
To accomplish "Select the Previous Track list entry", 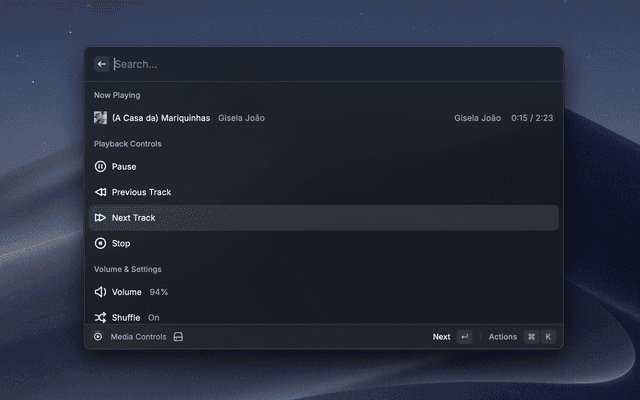I will [324, 192].
